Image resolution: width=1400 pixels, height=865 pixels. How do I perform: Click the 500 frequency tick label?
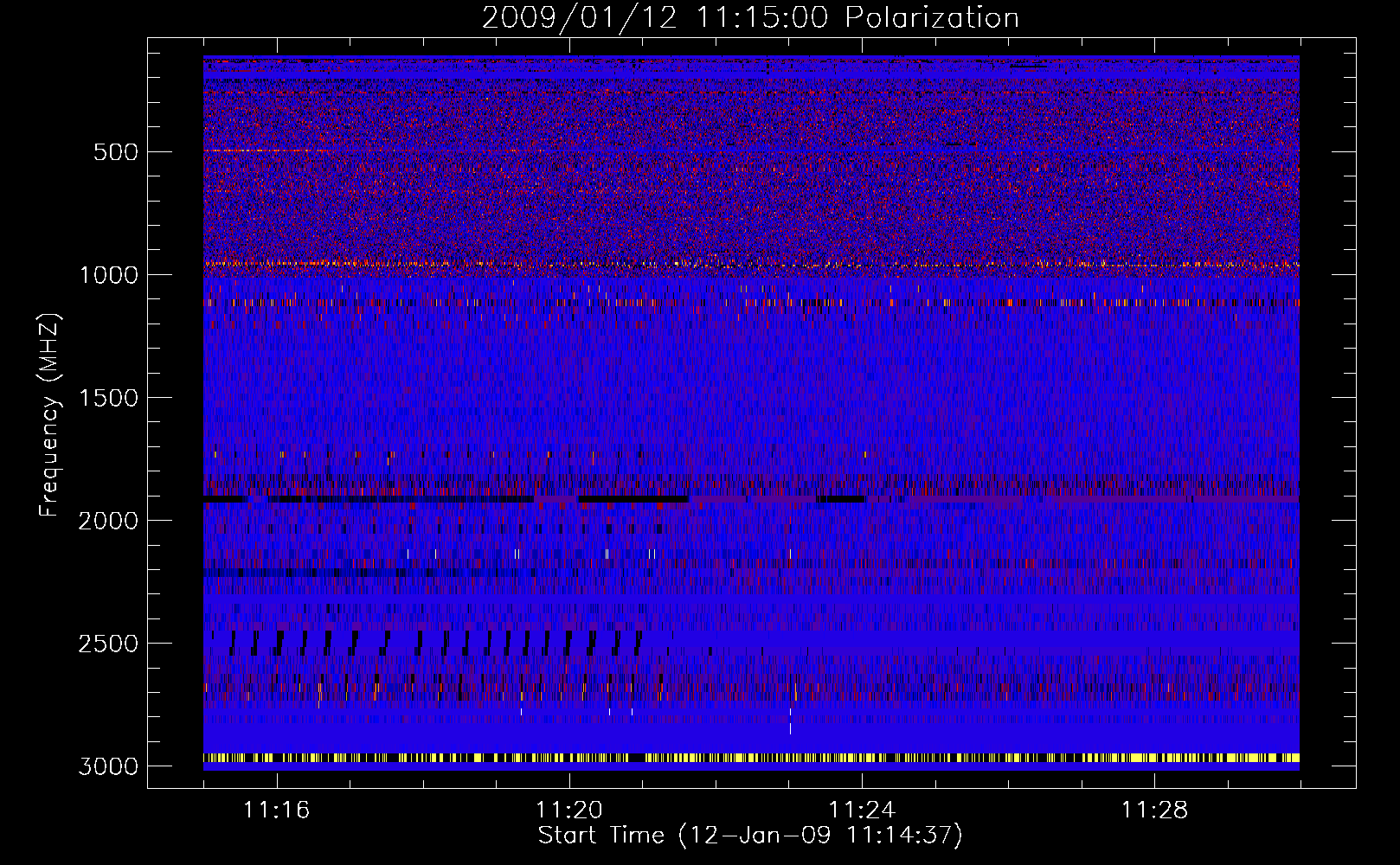pyautogui.click(x=116, y=152)
